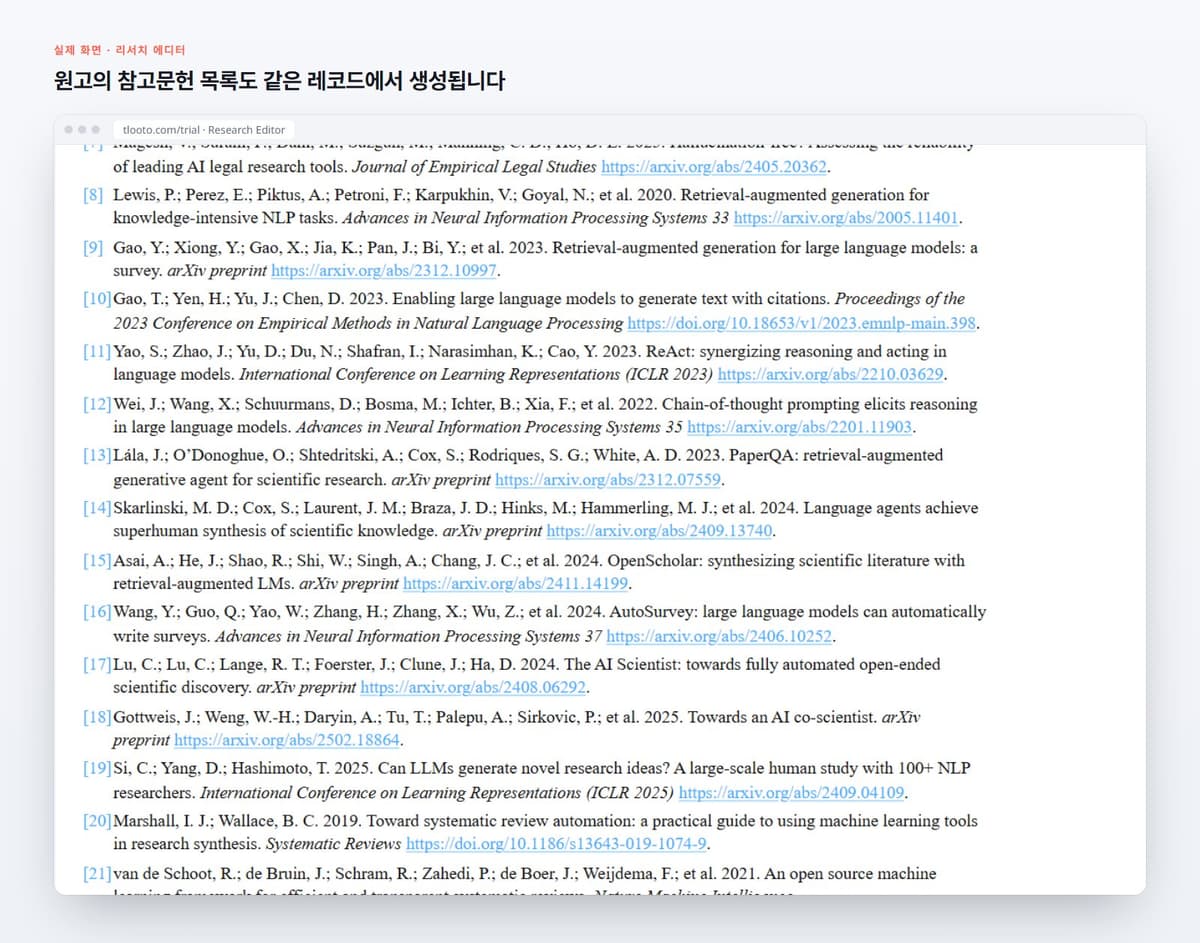
Task: Click reference number [8]
Action: tap(93, 195)
